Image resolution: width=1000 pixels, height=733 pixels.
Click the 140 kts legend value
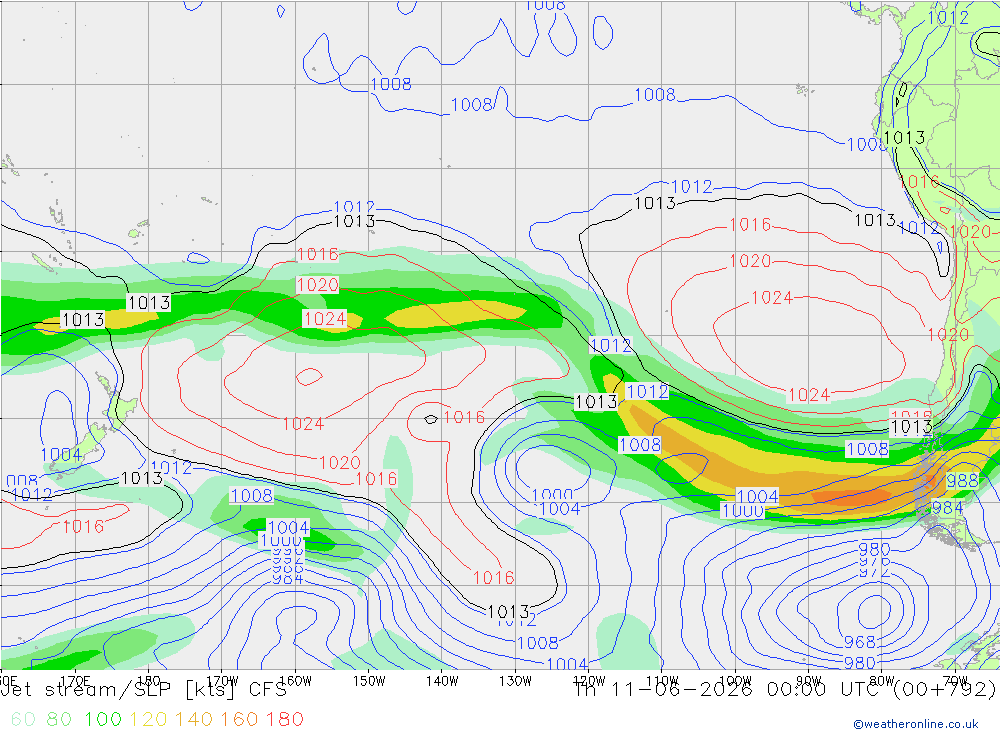[x=194, y=719]
